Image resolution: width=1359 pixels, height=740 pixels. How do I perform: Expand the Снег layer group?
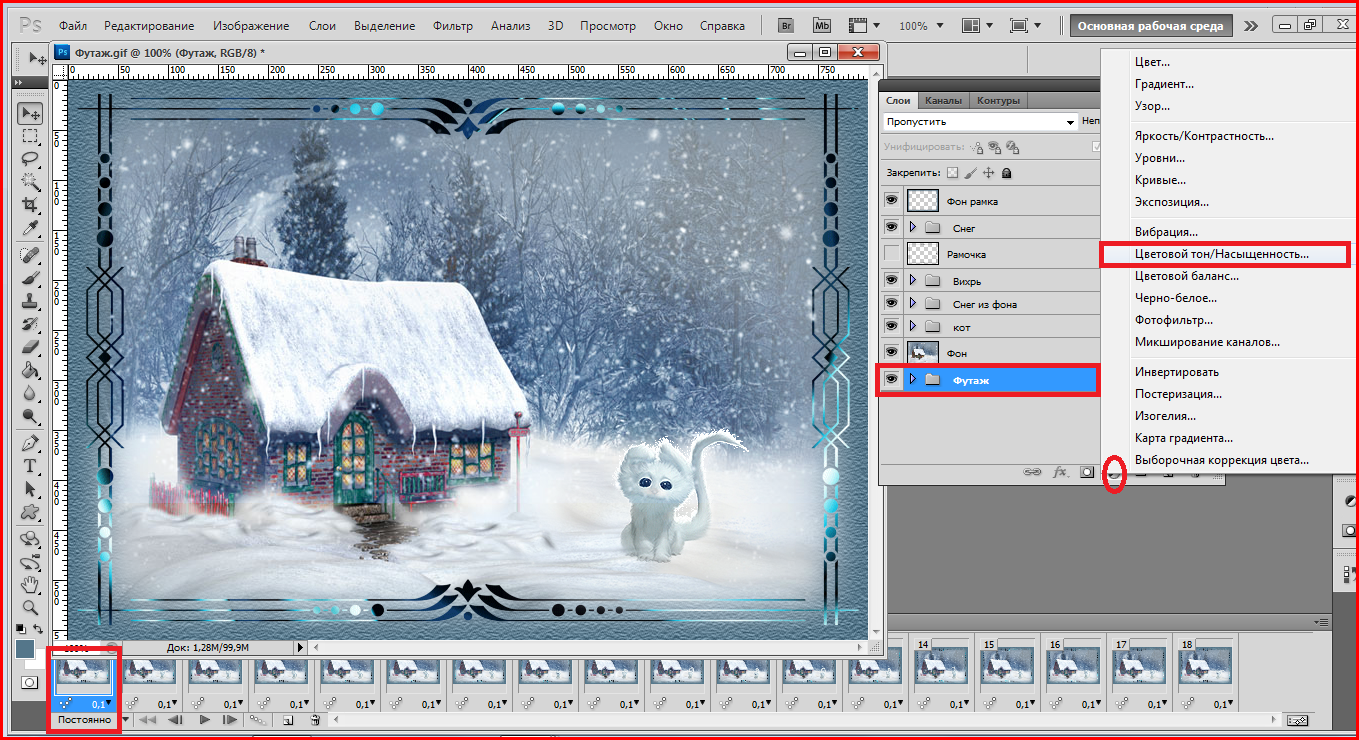coord(912,228)
